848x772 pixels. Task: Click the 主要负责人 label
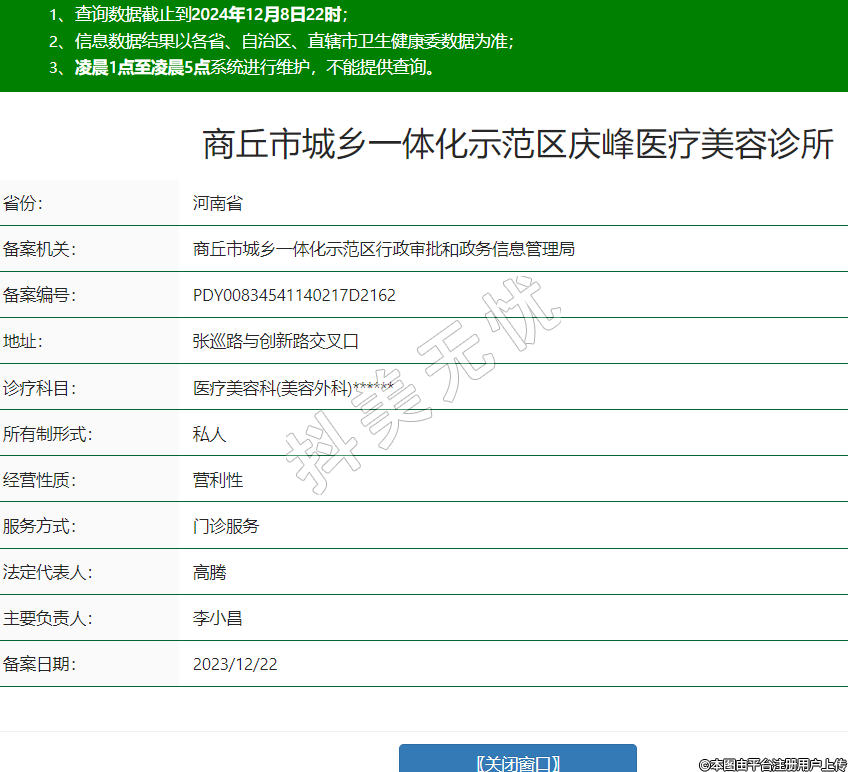pyautogui.click(x=47, y=619)
